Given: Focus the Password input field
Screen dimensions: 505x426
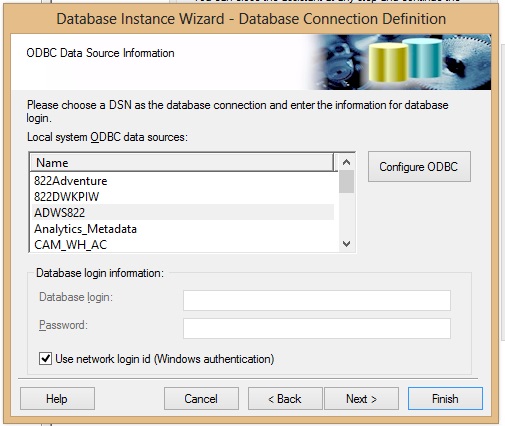Looking at the screenshot, I should [317, 328].
